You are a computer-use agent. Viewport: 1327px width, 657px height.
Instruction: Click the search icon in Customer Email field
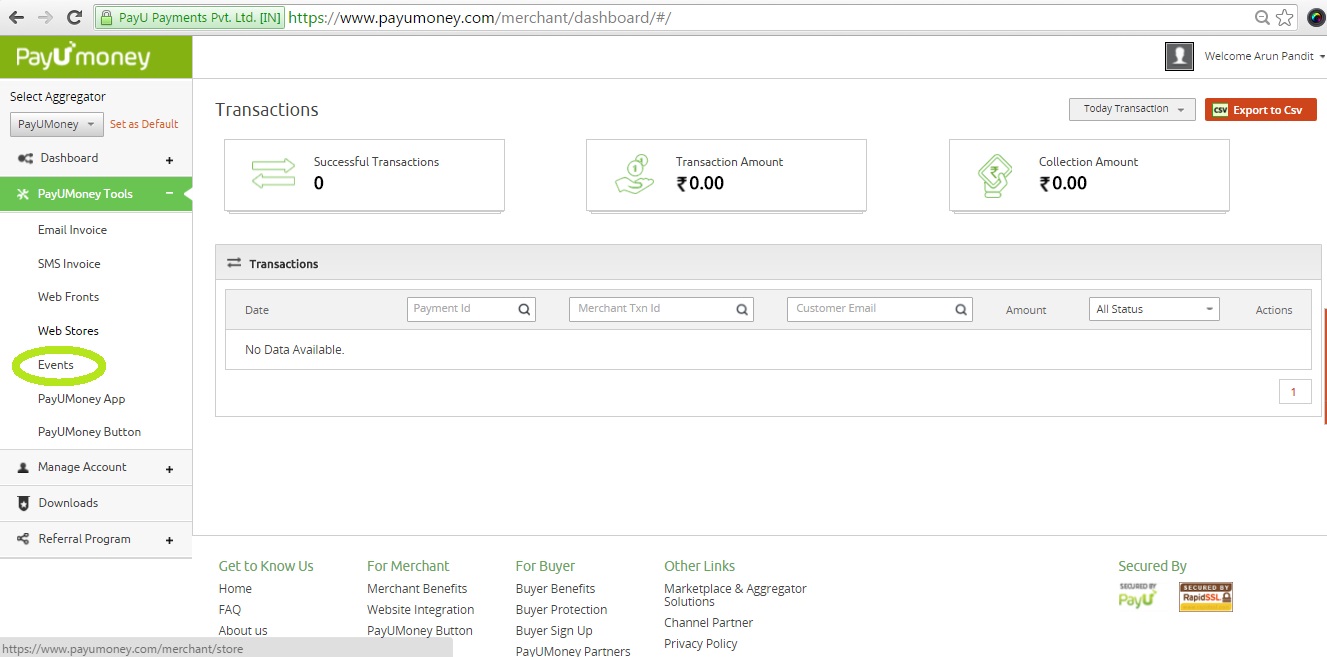(961, 310)
